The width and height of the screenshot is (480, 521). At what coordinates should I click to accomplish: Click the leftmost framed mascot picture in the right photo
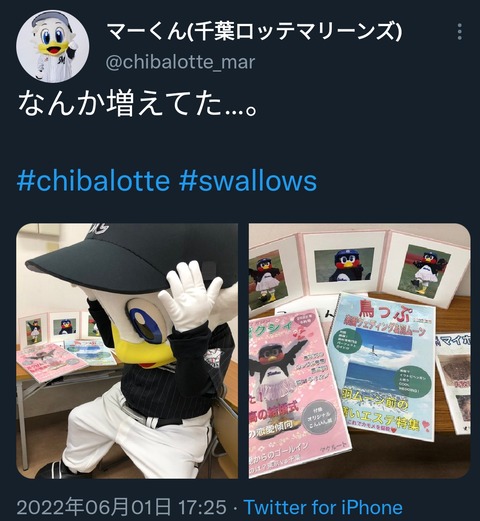coord(267,279)
